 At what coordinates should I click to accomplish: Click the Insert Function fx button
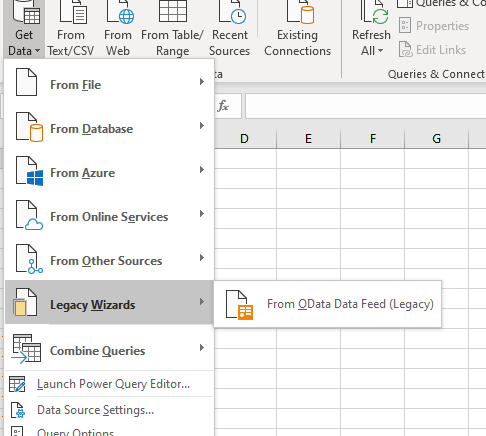(223, 106)
